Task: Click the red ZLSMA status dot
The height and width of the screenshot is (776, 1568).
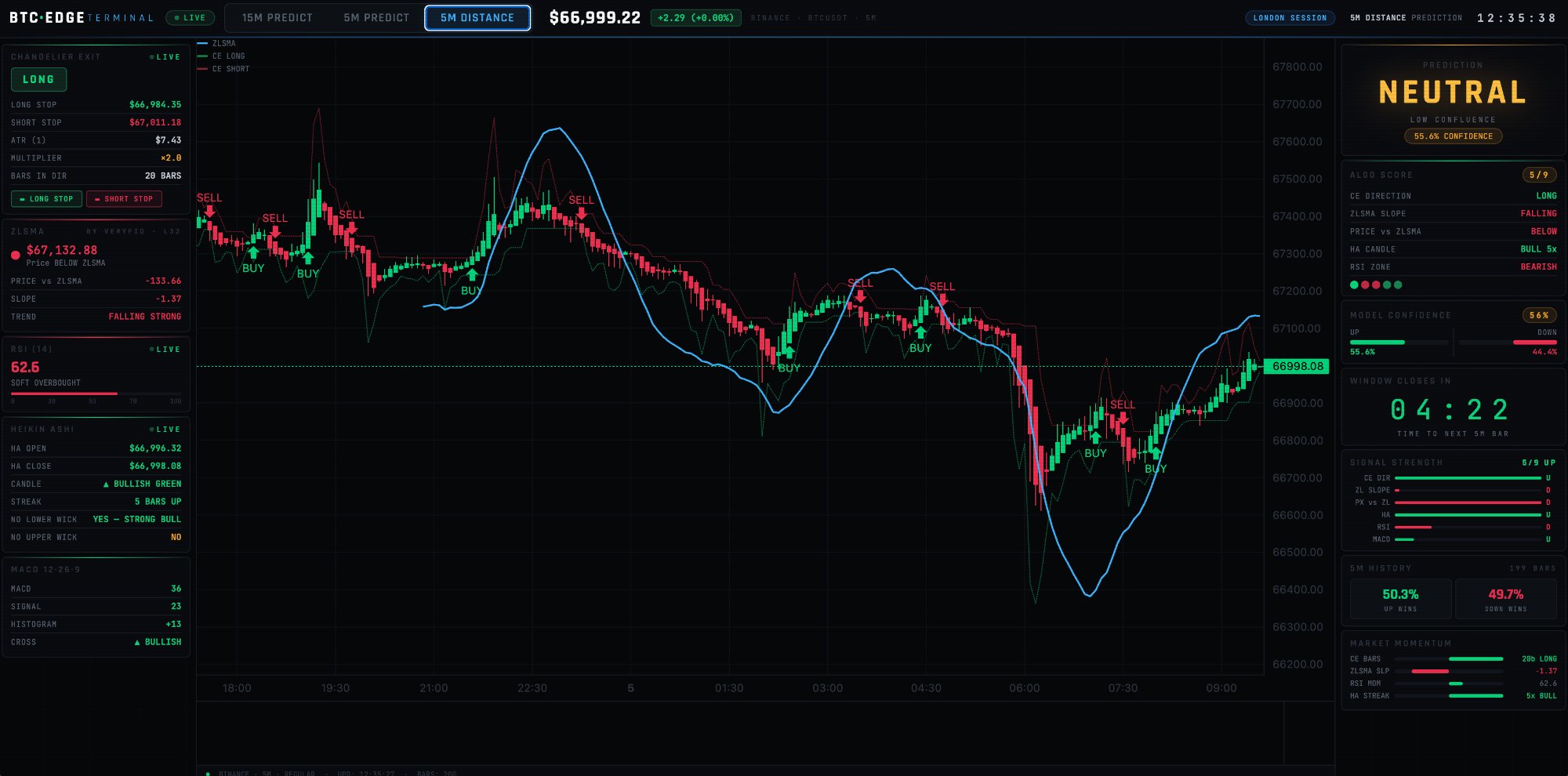Action: pyautogui.click(x=16, y=255)
